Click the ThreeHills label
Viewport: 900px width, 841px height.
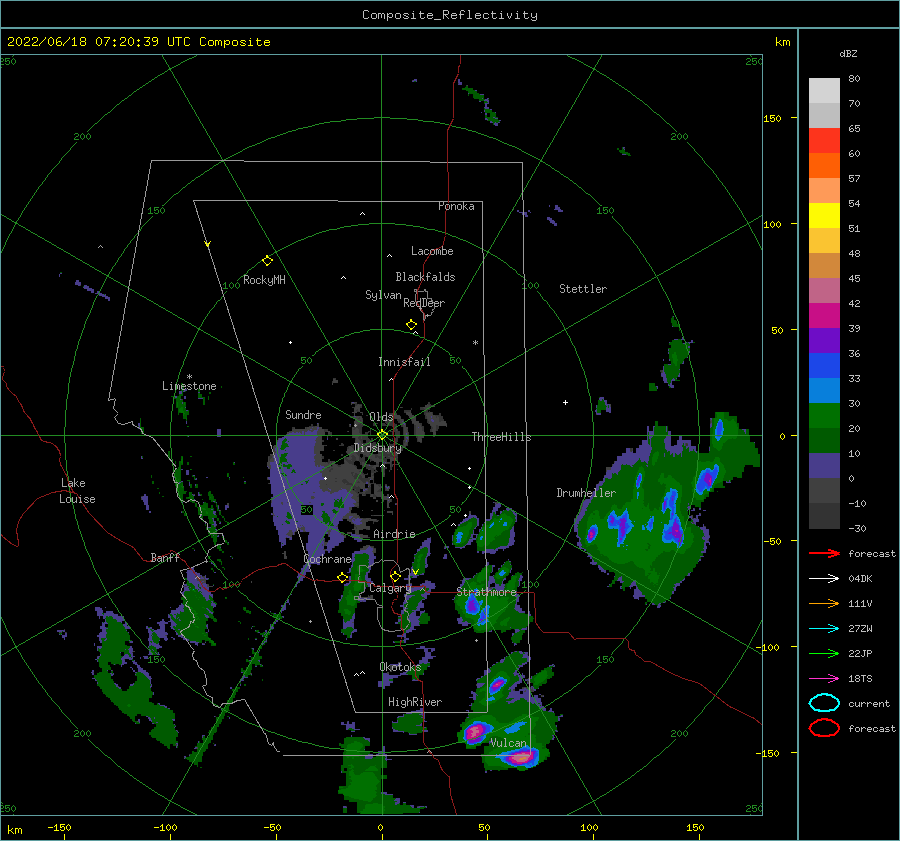click(x=502, y=437)
